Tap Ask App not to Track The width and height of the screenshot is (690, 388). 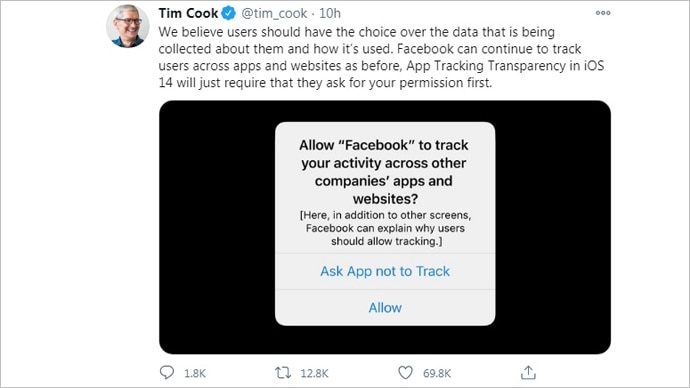[x=385, y=271]
